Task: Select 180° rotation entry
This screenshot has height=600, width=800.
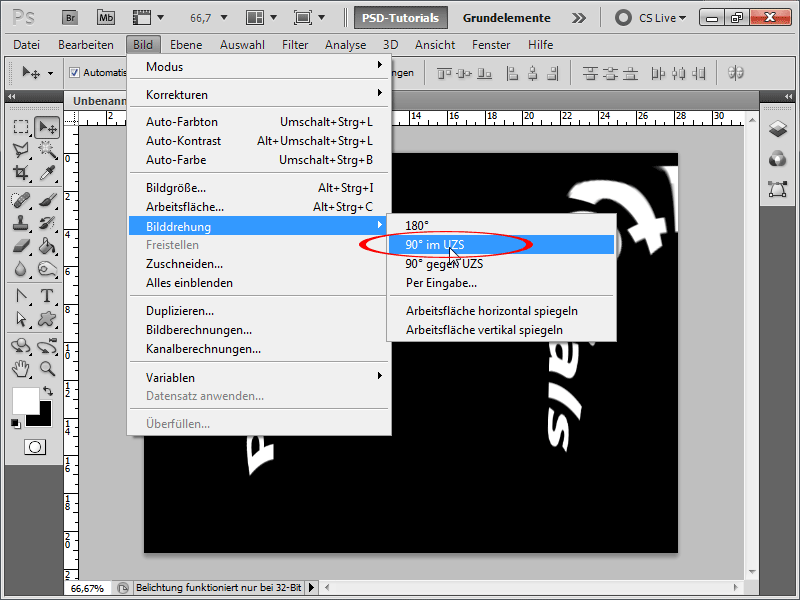Action: click(502, 226)
